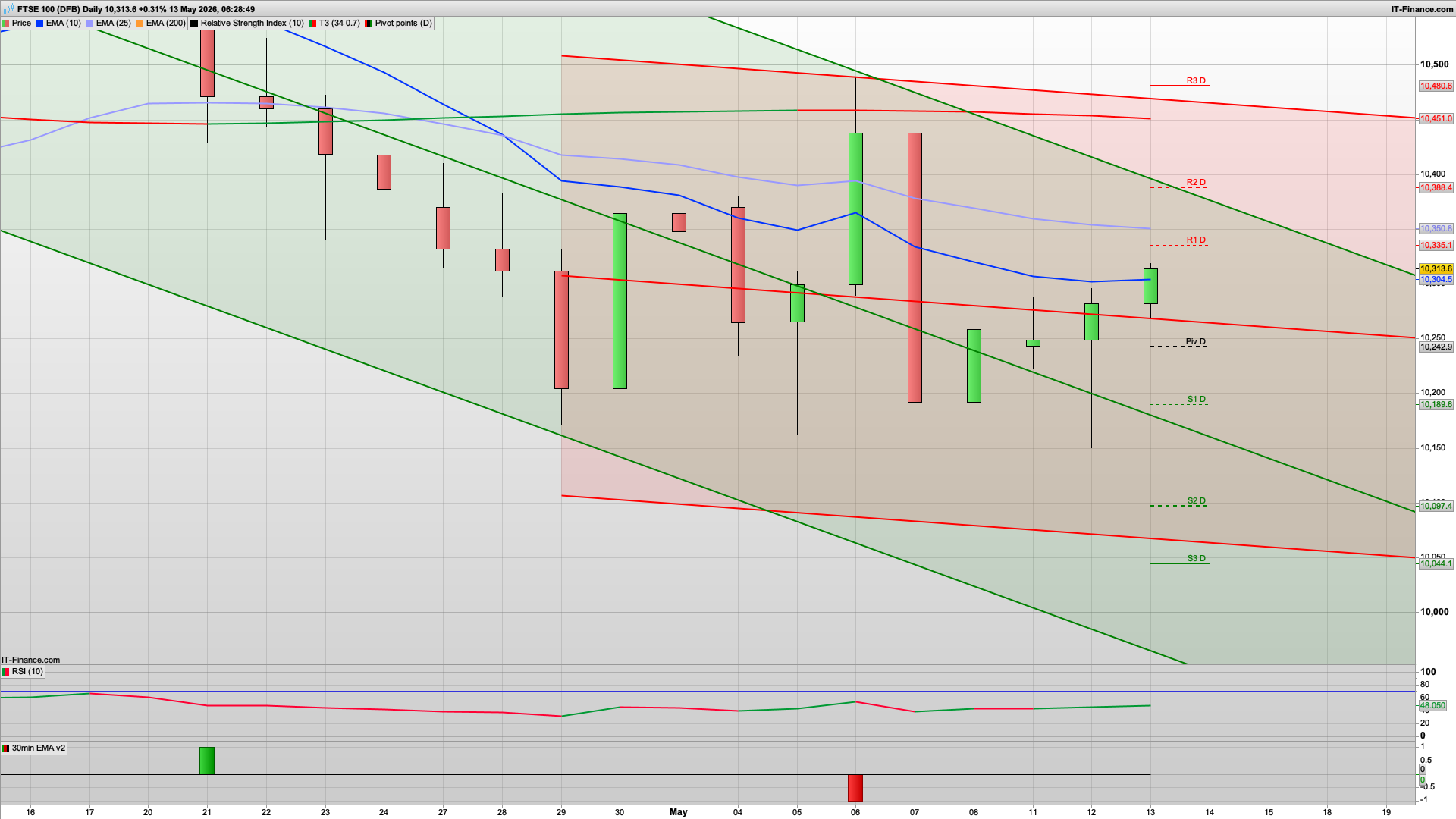Click the 10,500 price axis label
Screen dimensions: 1456x819
[1434, 64]
